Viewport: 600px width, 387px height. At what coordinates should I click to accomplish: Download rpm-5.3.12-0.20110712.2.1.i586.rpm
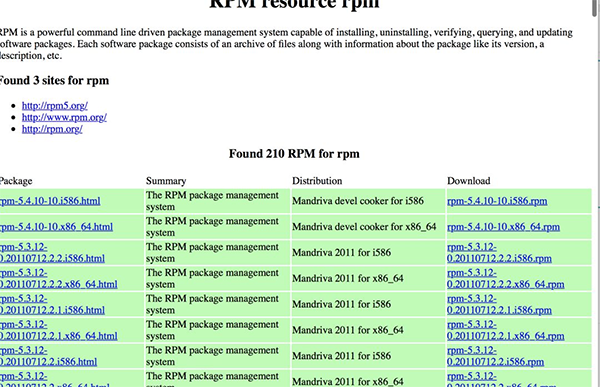(499, 304)
